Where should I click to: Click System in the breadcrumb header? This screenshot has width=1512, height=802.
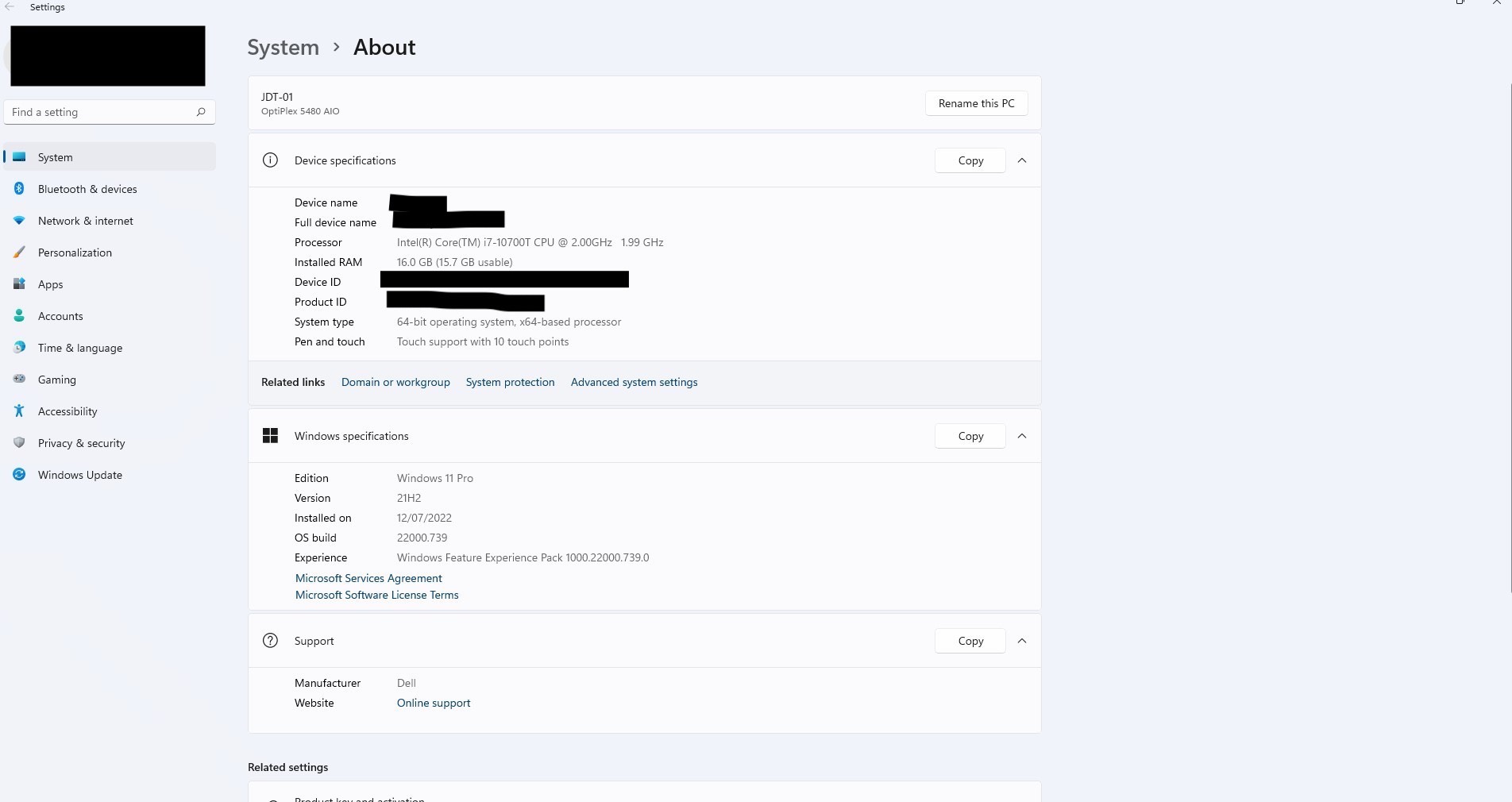[x=283, y=48]
